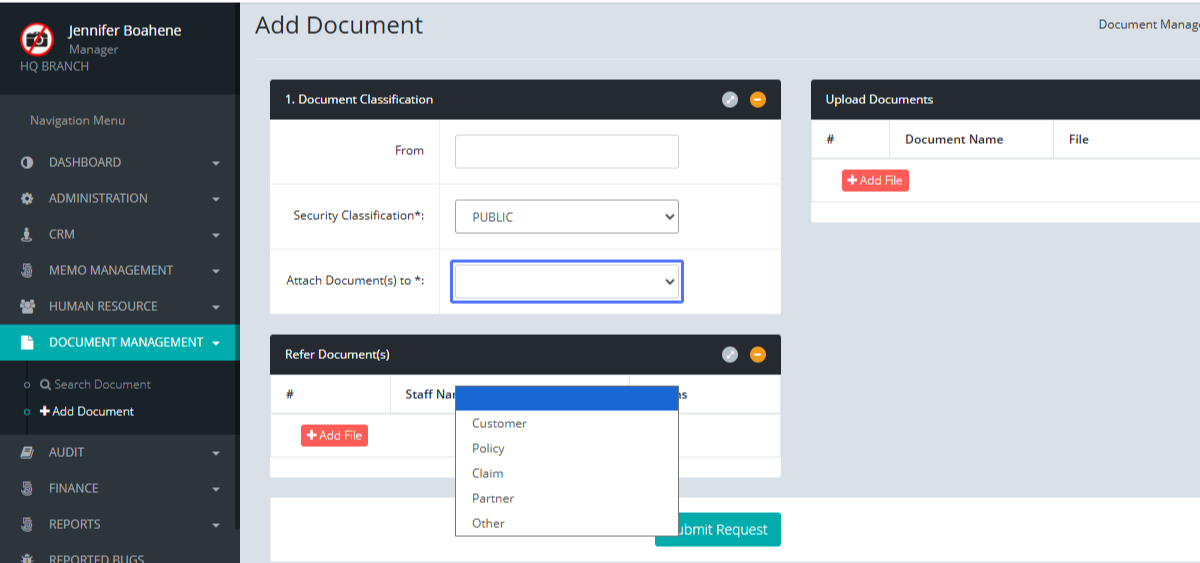Screen dimensions: 1200x563
Task: Select Customer from the dropdown list
Action: click(499, 423)
